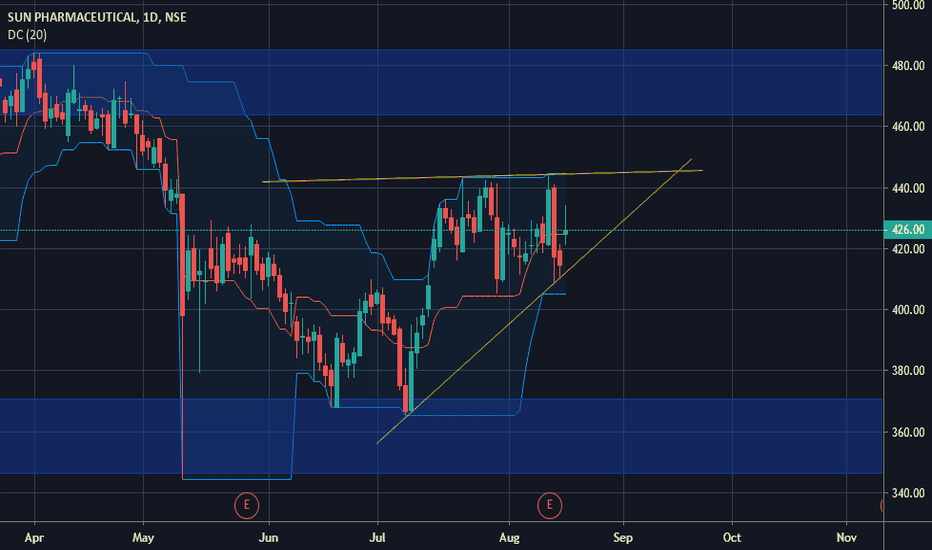Image resolution: width=932 pixels, height=550 pixels.
Task: Click the Oct label on time axis
Action: (x=732, y=538)
